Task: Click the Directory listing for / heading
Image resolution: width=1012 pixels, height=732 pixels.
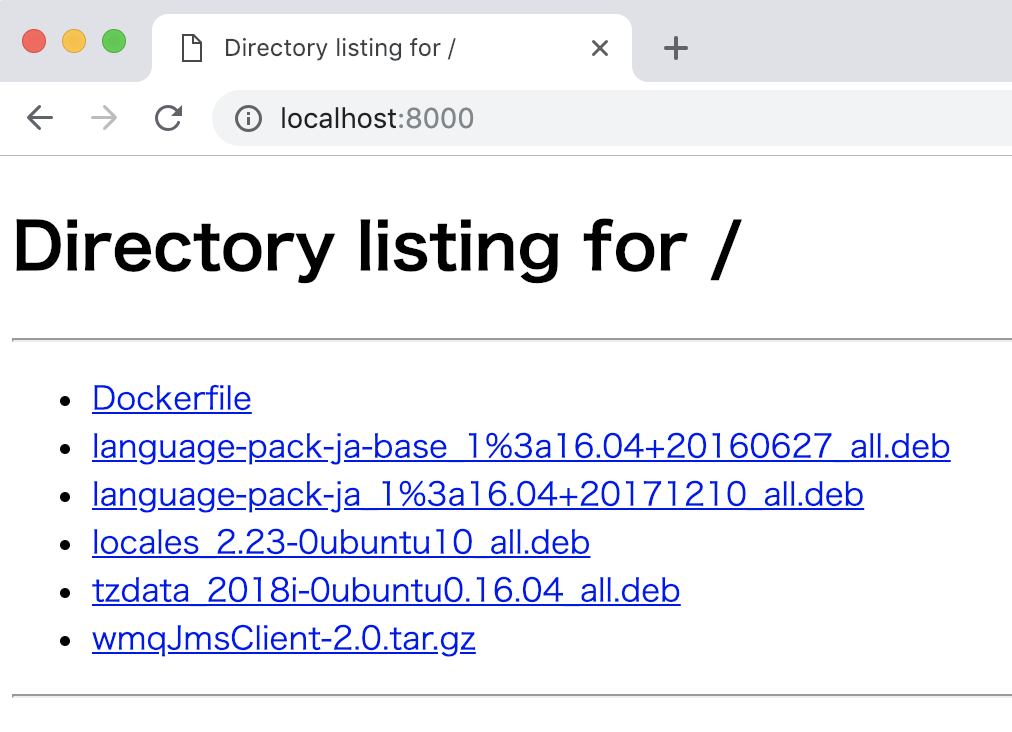Action: (x=378, y=249)
